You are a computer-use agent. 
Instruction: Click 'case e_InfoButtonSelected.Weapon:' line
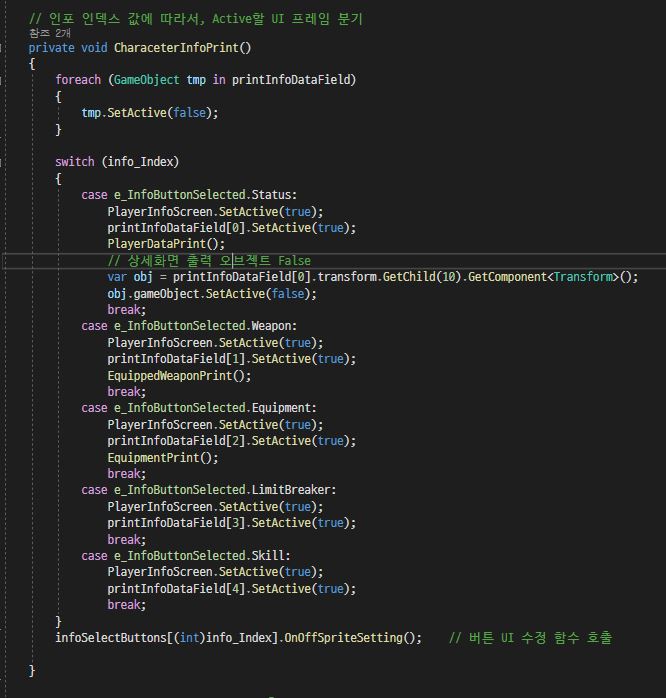tap(189, 325)
